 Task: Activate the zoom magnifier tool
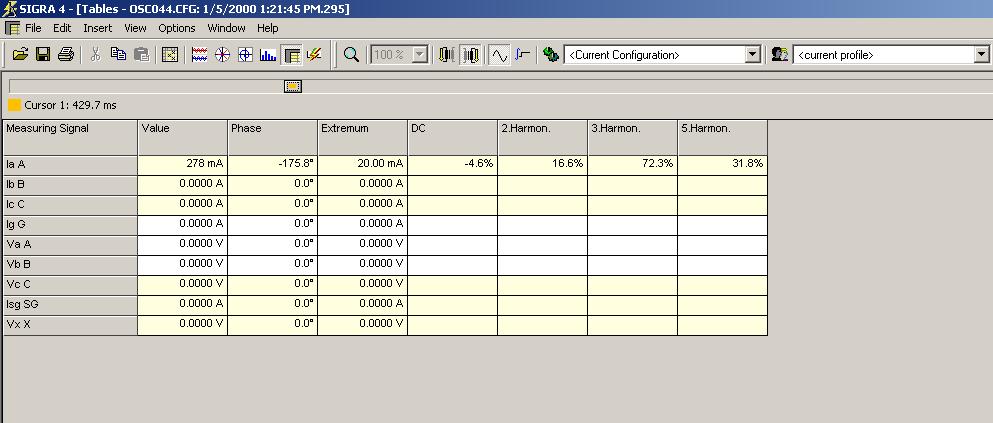(351, 54)
